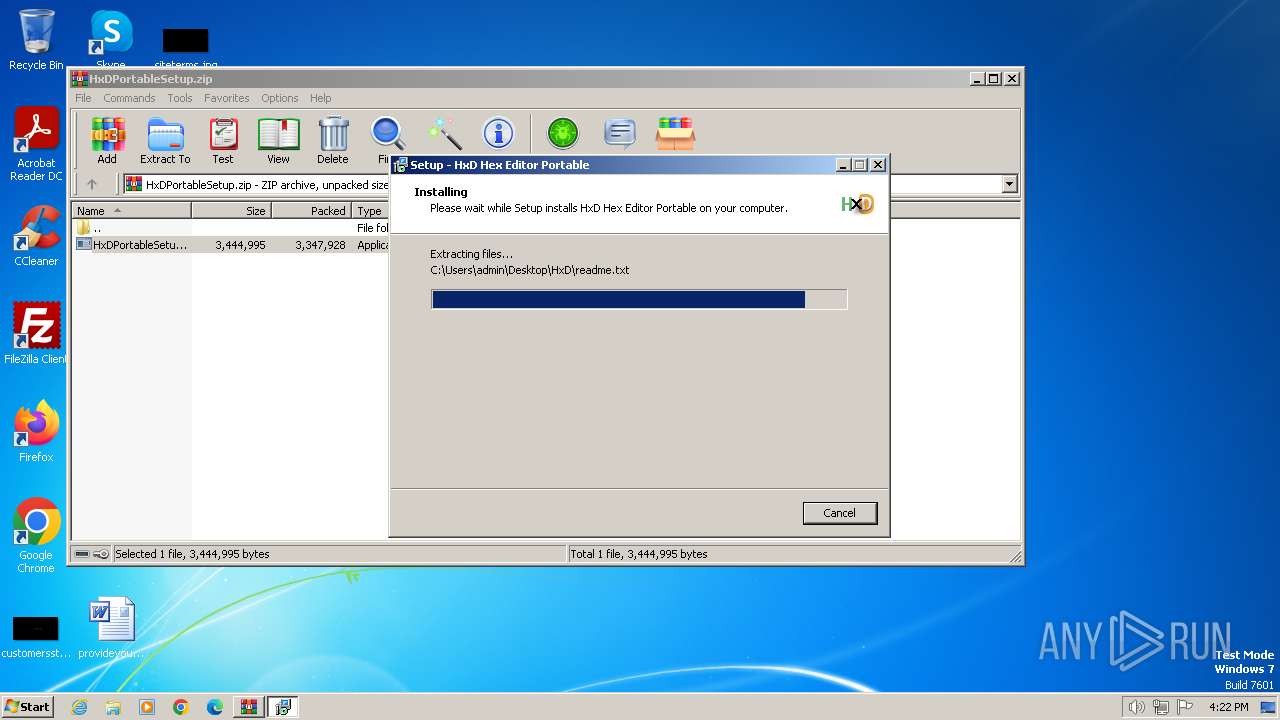The height and width of the screenshot is (720, 1280).
Task: Click the WinRAR window resize grip
Action: pos(1015,556)
